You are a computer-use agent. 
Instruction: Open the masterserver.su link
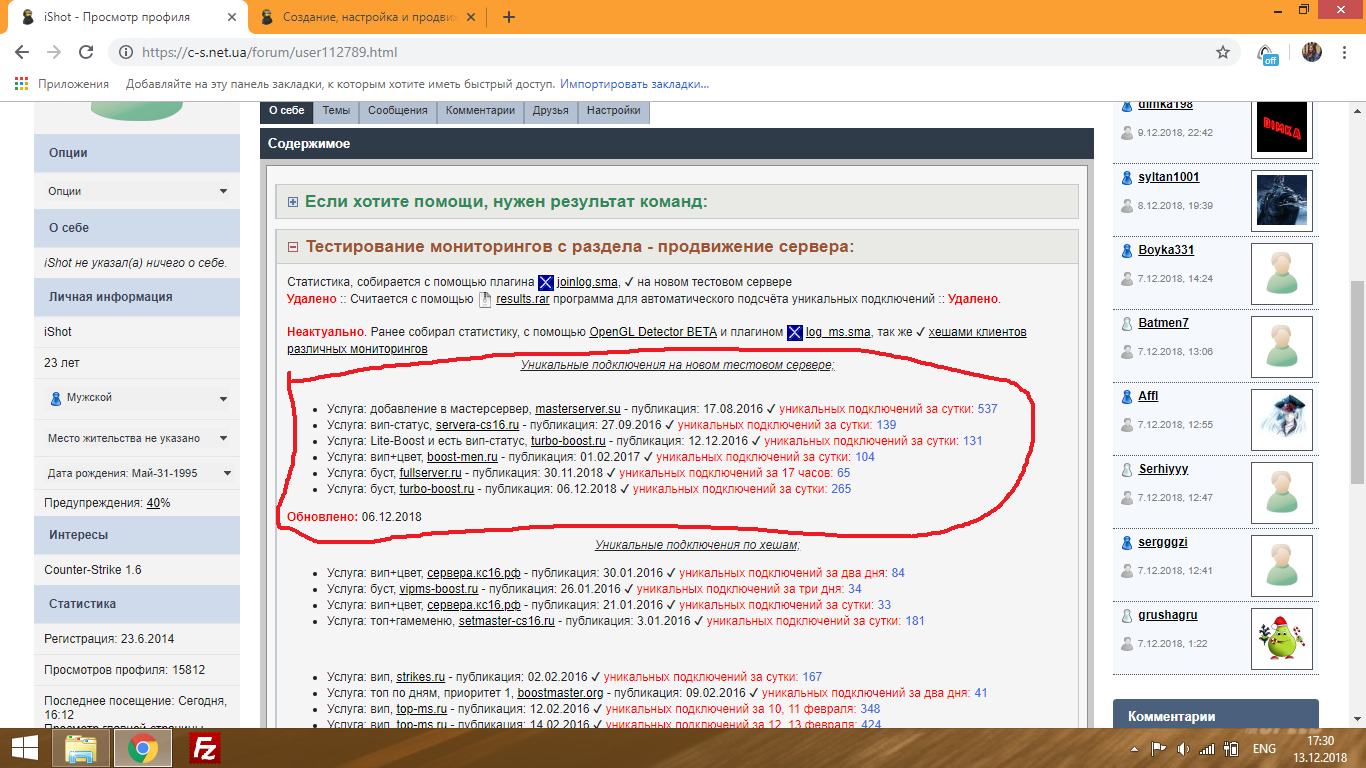point(578,409)
